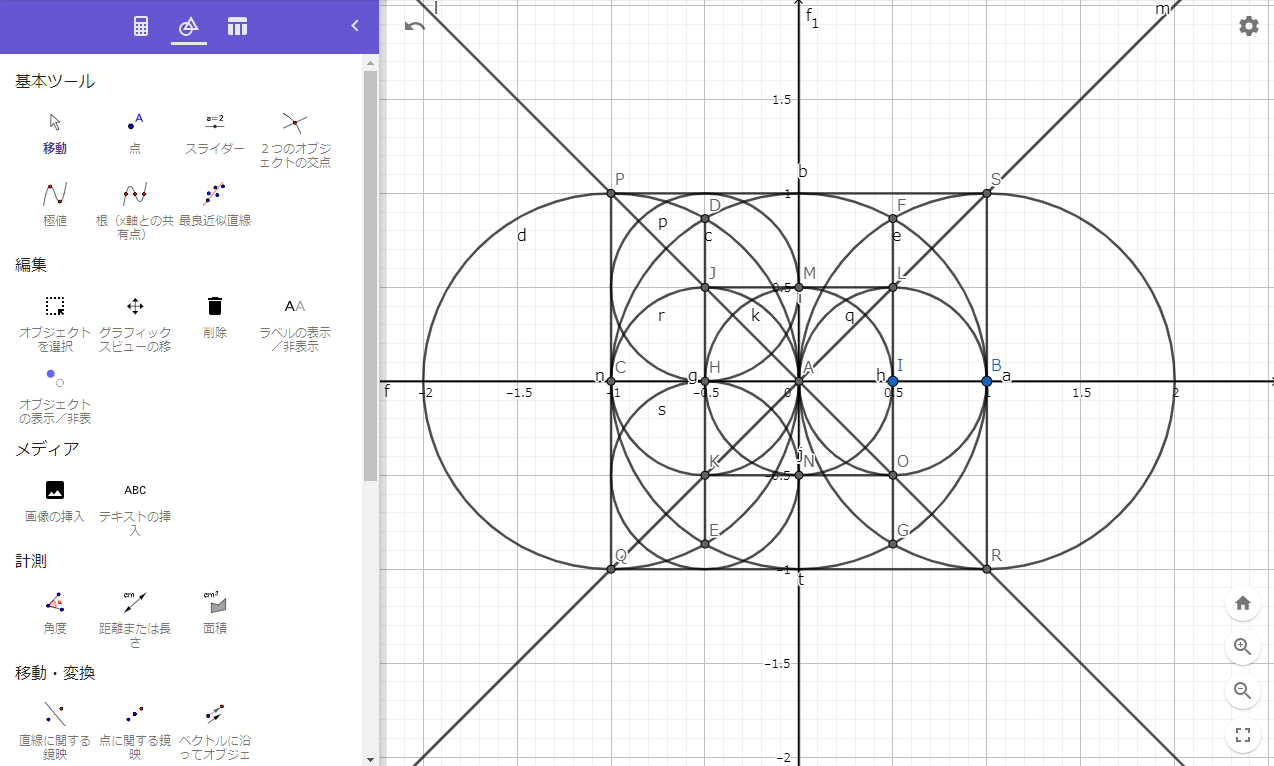Select the 極値 (Extremum) tool
The width and height of the screenshot is (1274, 766).
coord(55,206)
